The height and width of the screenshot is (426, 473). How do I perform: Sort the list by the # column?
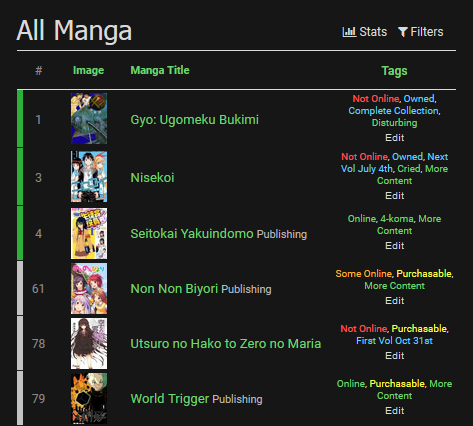tap(39, 70)
